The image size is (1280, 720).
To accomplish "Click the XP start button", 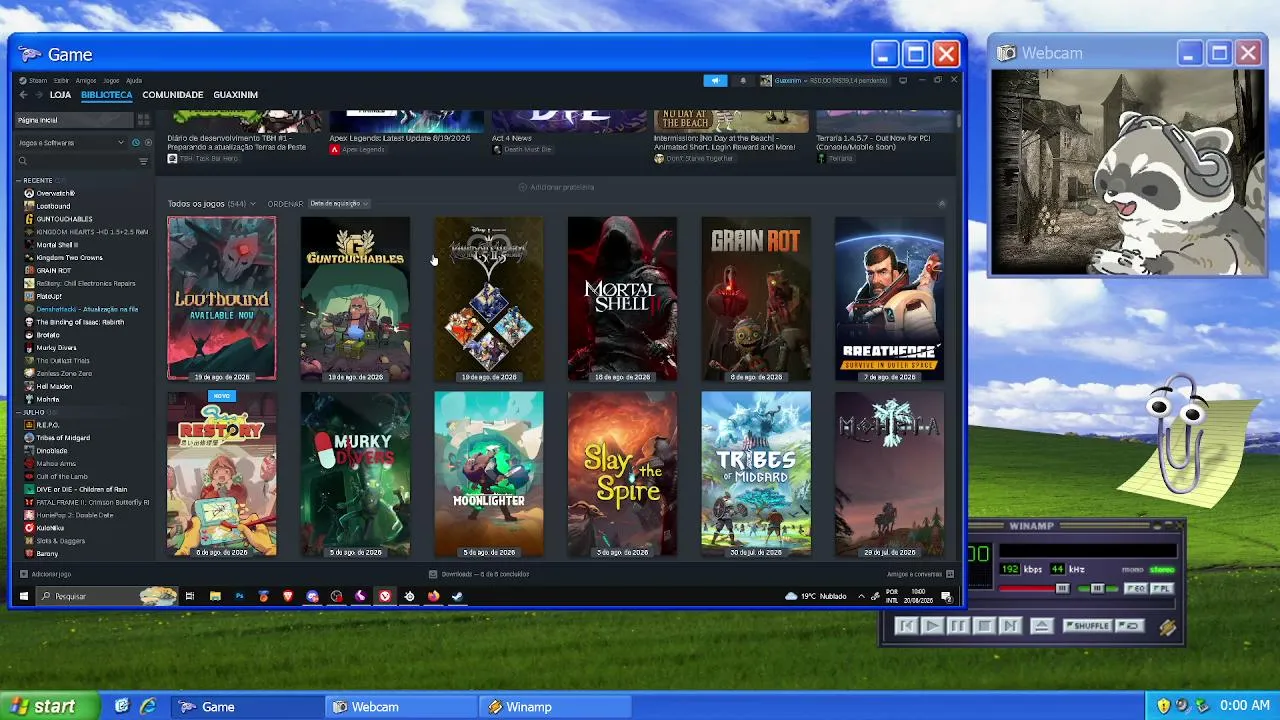I will 50,706.
